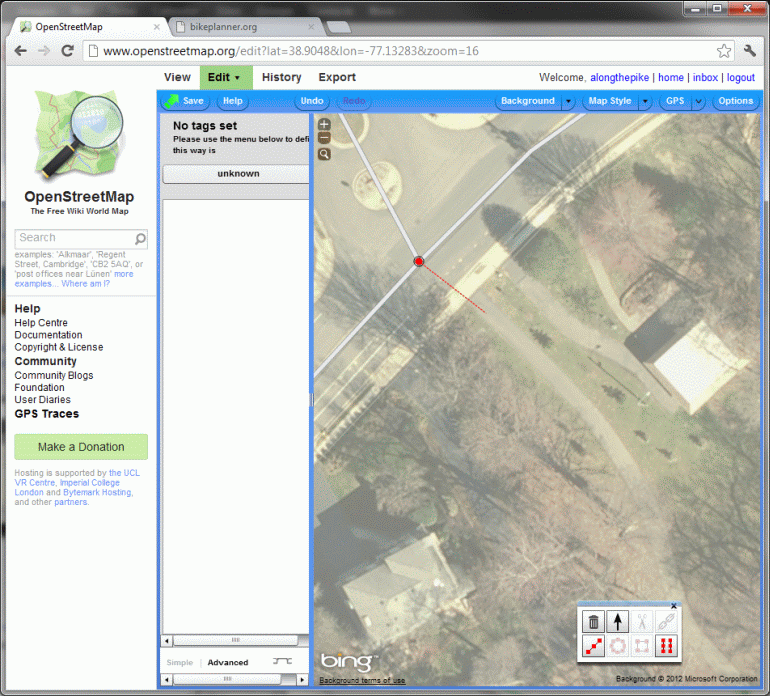Open a new browser tab
Screen dimensions: 770x696
coord(339,27)
